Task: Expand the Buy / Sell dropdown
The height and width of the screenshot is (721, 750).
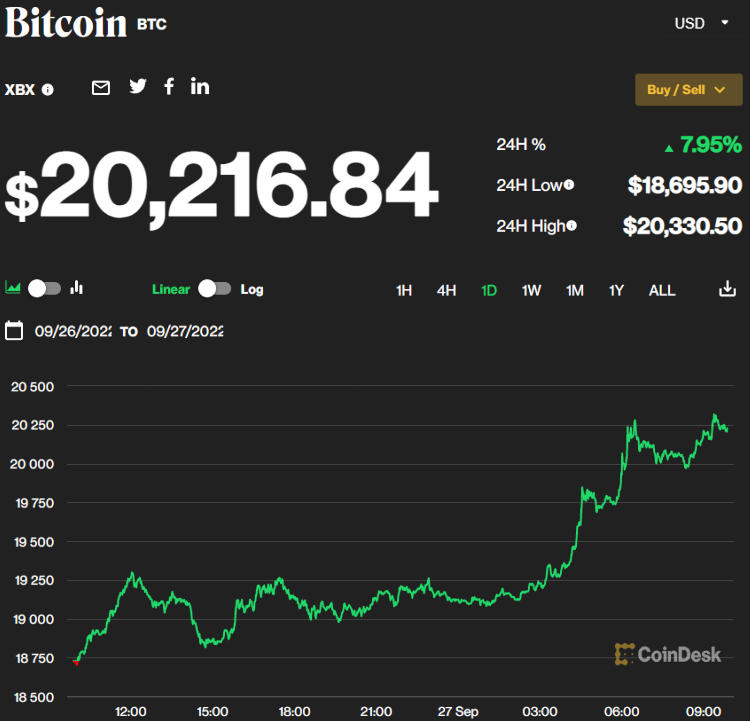Action: [x=688, y=90]
